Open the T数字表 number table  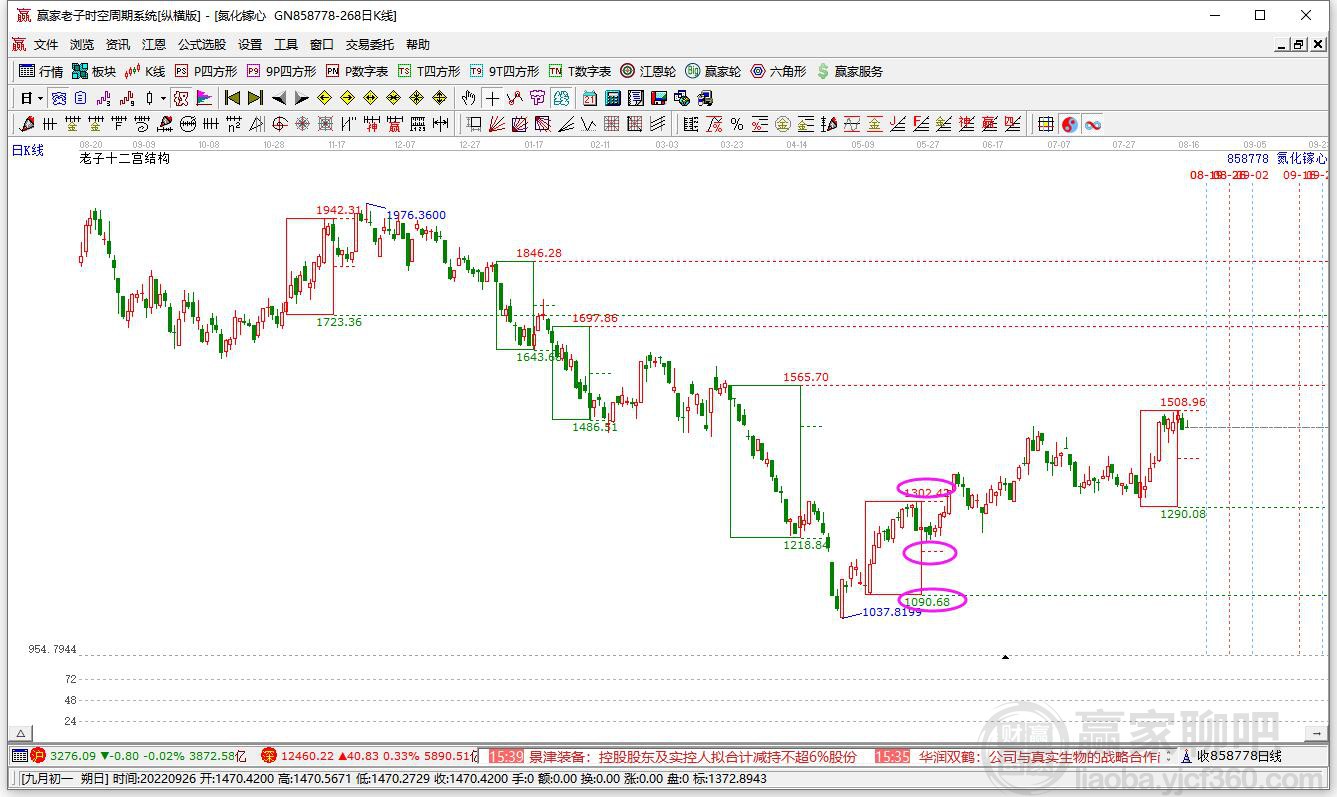pyautogui.click(x=580, y=71)
